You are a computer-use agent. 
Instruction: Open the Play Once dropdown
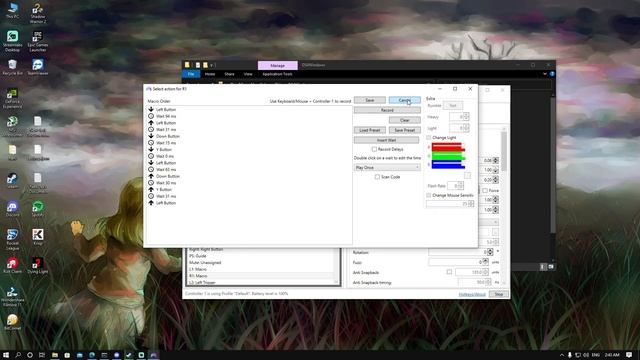pyautogui.click(x=387, y=168)
